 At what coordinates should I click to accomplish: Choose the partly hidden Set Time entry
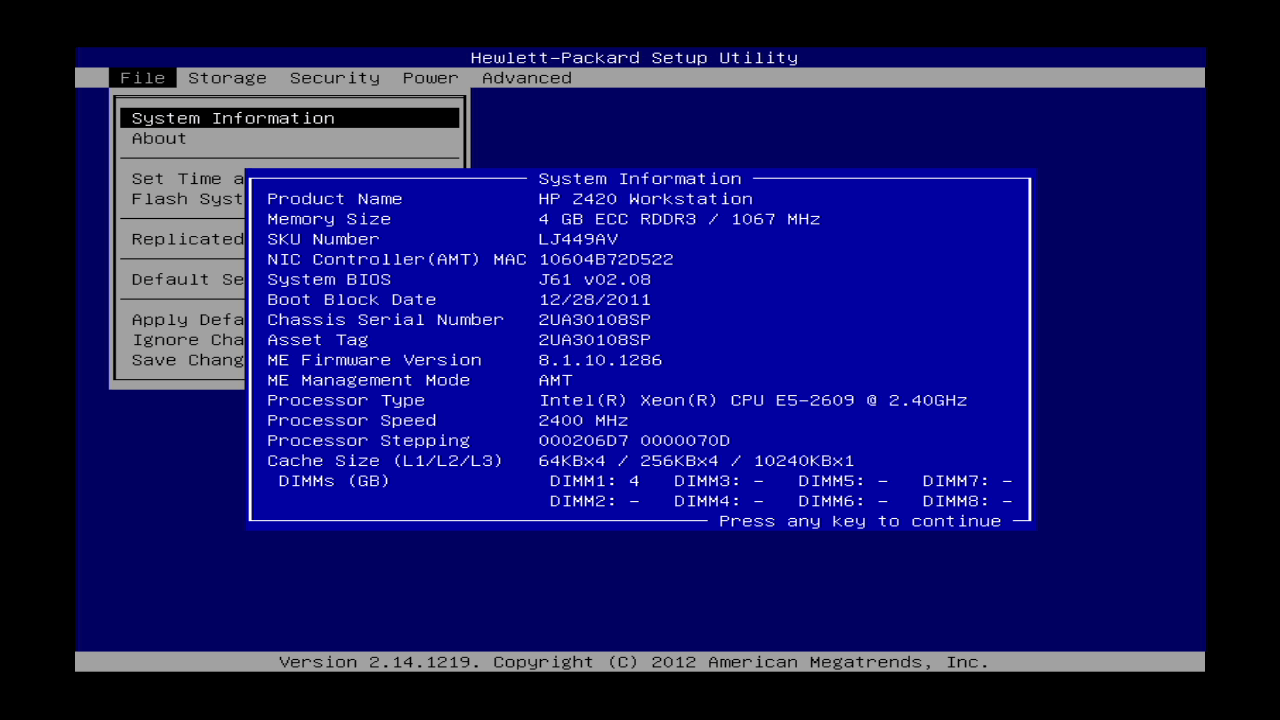187,179
